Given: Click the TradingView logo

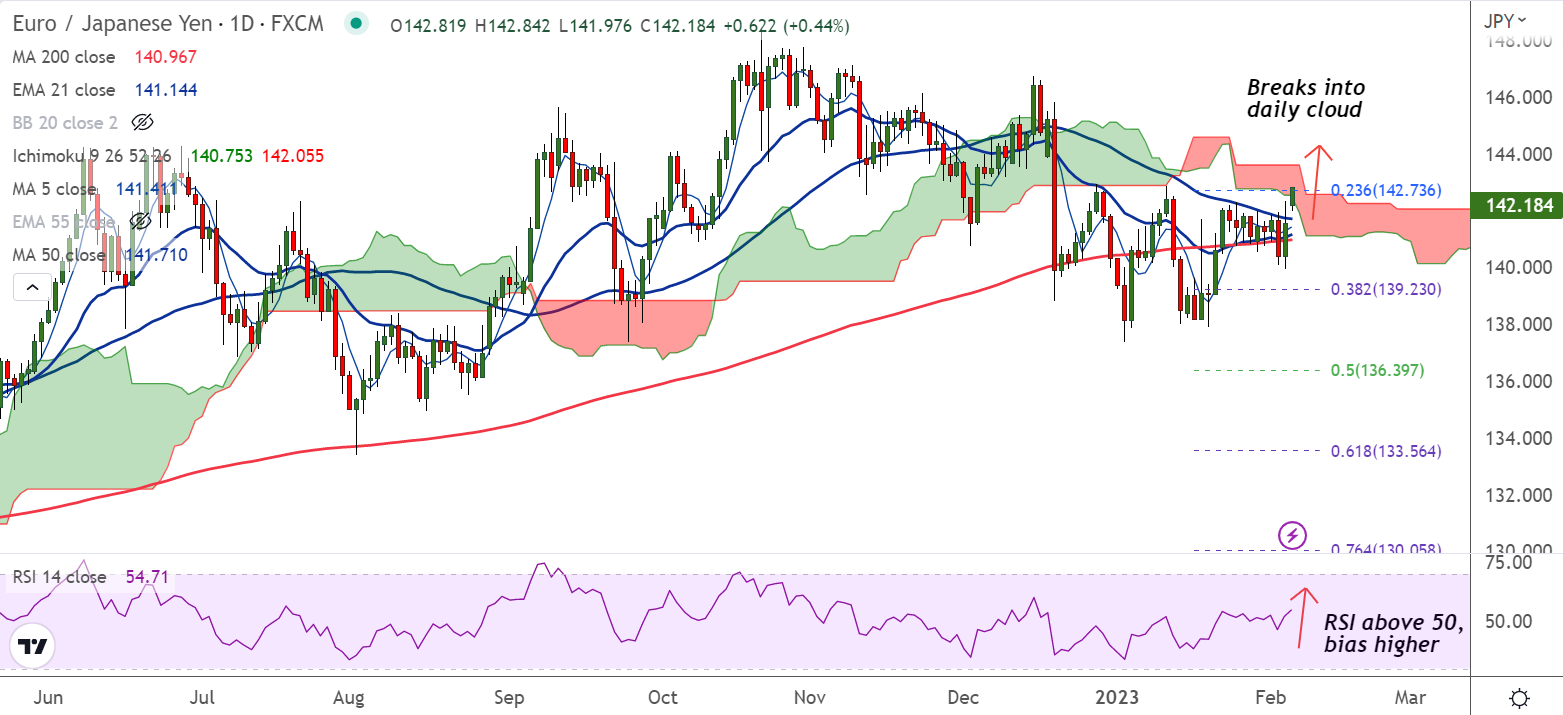Looking at the screenshot, I should click(x=33, y=647).
